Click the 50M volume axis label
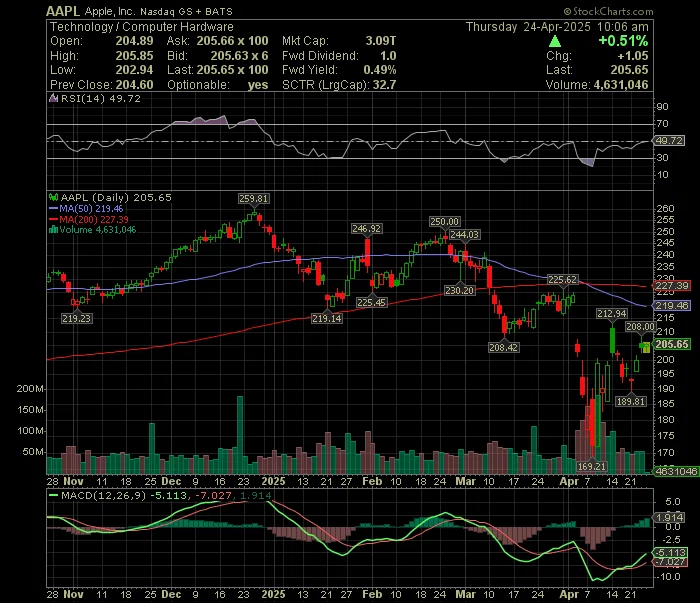Screen dimensions: 700x603 click(x=33, y=452)
